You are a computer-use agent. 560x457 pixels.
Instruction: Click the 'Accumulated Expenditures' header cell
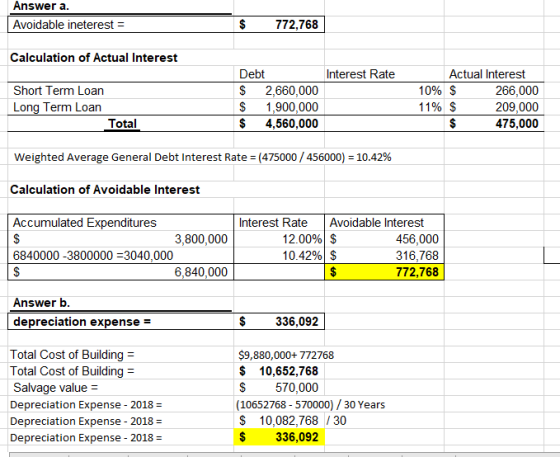point(121,223)
